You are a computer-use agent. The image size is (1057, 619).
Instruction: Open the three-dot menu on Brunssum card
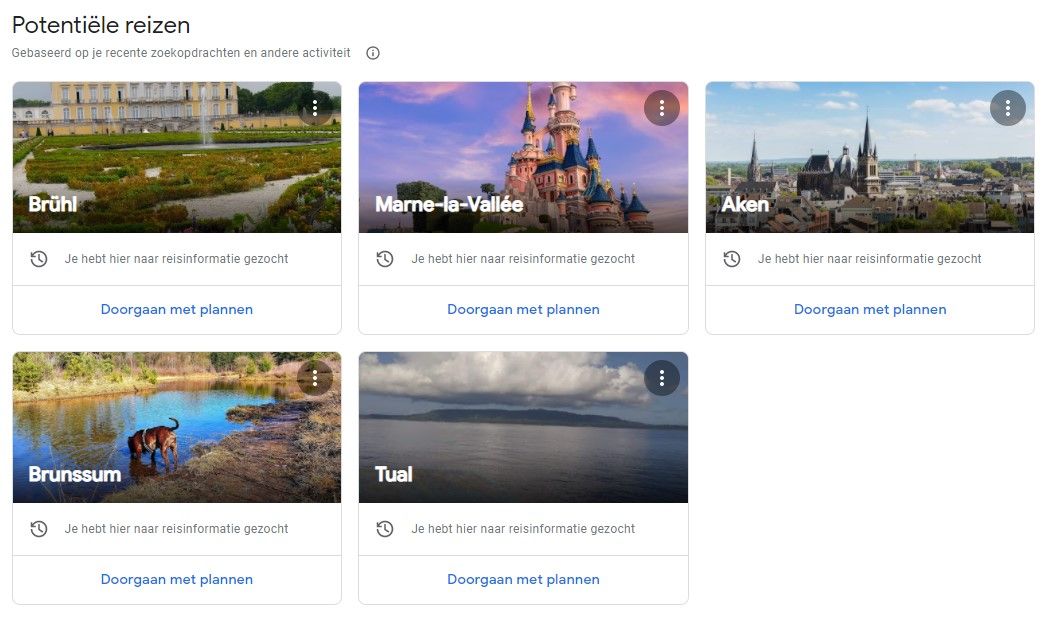coord(315,378)
